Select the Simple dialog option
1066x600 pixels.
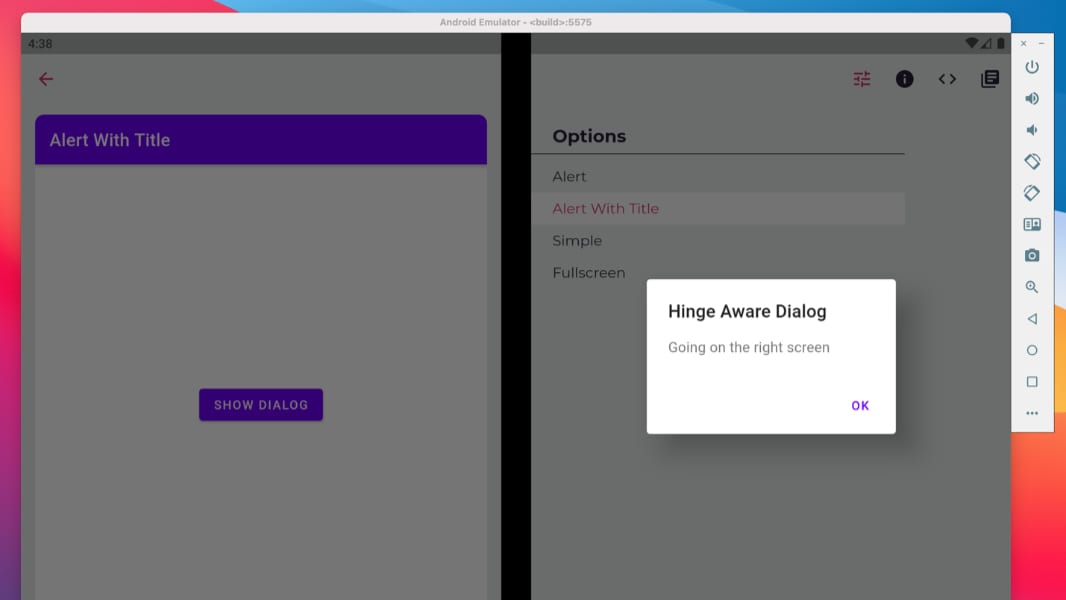pyautogui.click(x=577, y=241)
